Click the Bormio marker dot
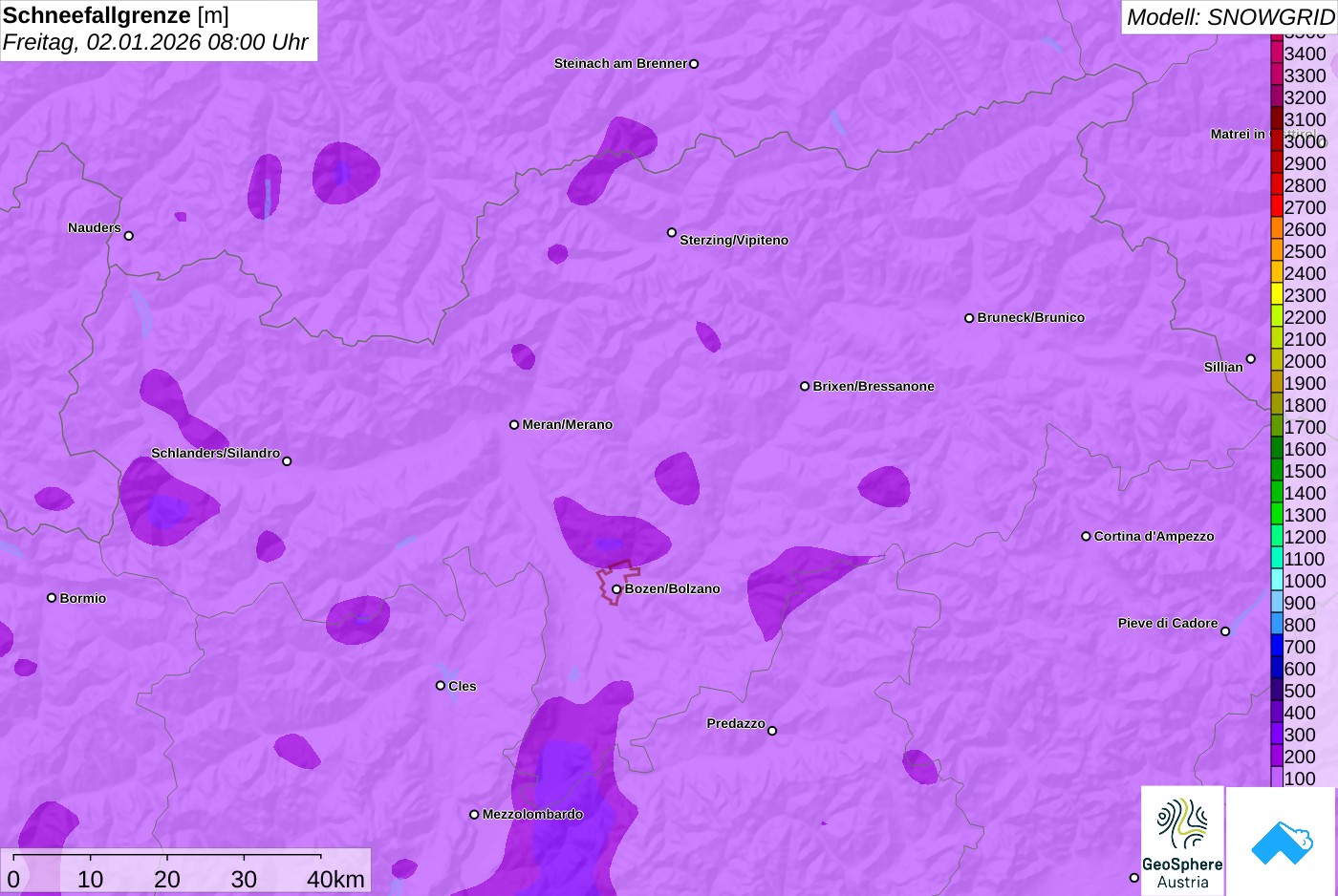The width and height of the screenshot is (1338, 896). (52, 598)
